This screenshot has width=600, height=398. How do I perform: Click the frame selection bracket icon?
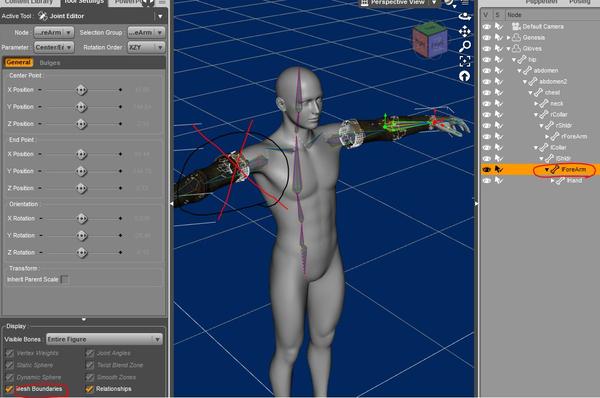click(465, 61)
